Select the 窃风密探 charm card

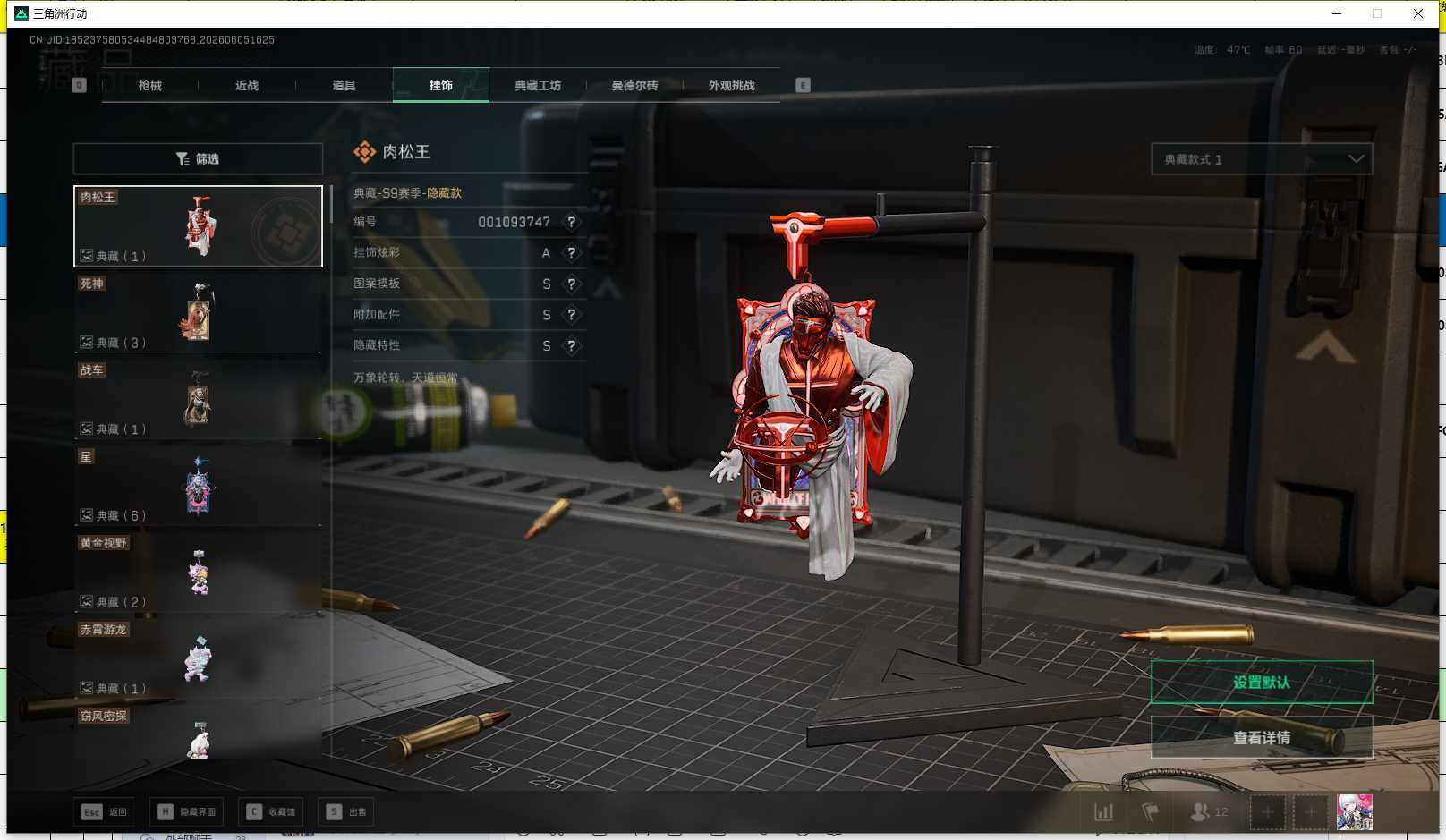point(198,733)
